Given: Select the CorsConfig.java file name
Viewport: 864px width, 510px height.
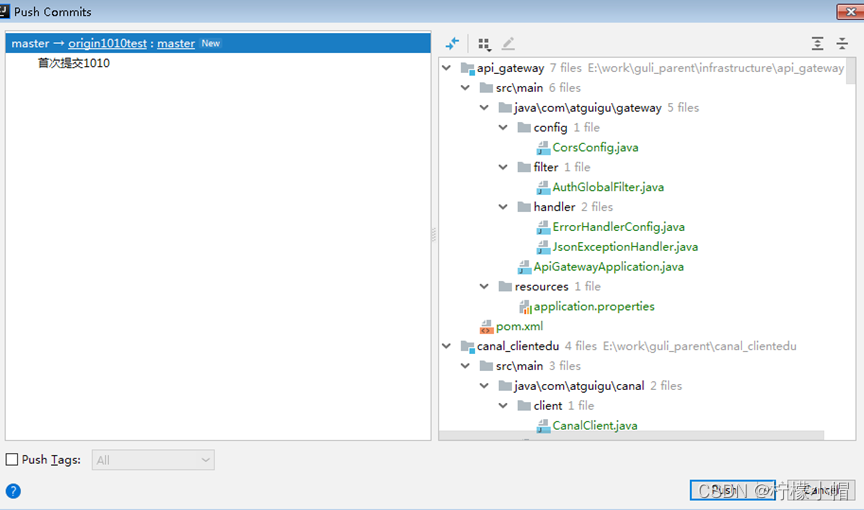Looking at the screenshot, I should (x=596, y=148).
